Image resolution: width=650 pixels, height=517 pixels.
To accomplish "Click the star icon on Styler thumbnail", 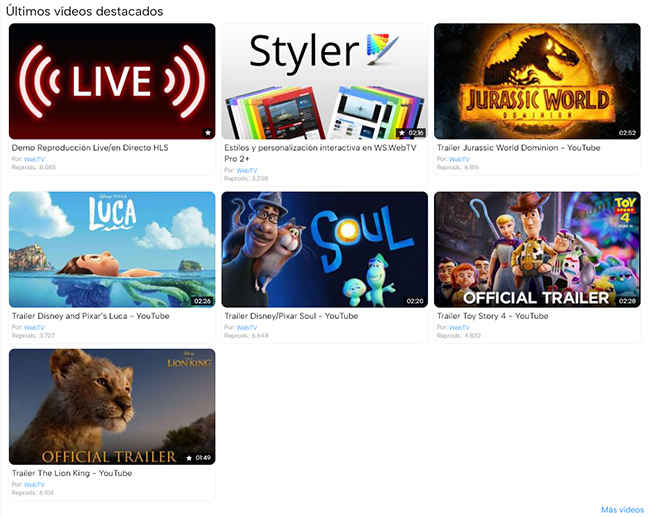I will point(402,133).
